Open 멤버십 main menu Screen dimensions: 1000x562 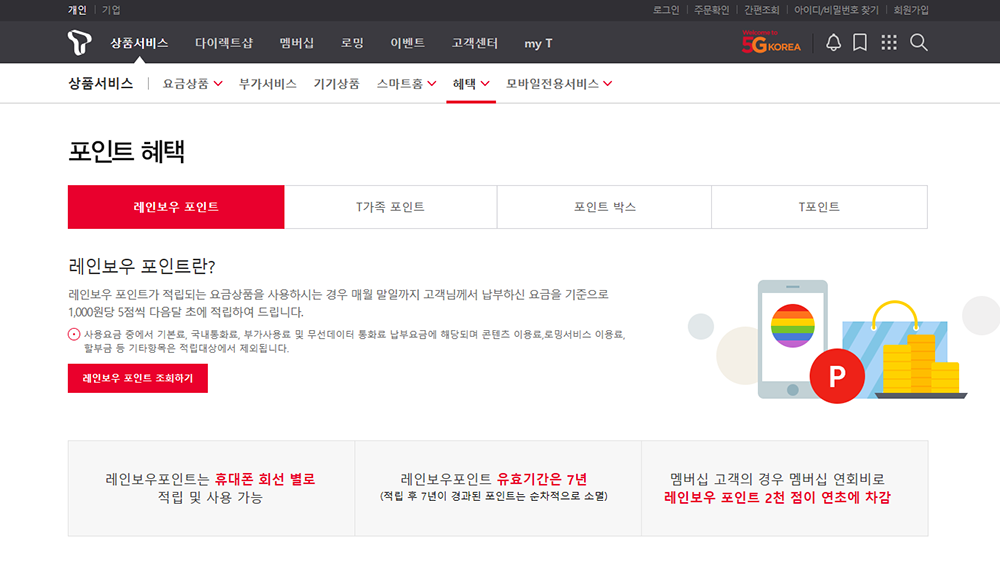tap(297, 43)
